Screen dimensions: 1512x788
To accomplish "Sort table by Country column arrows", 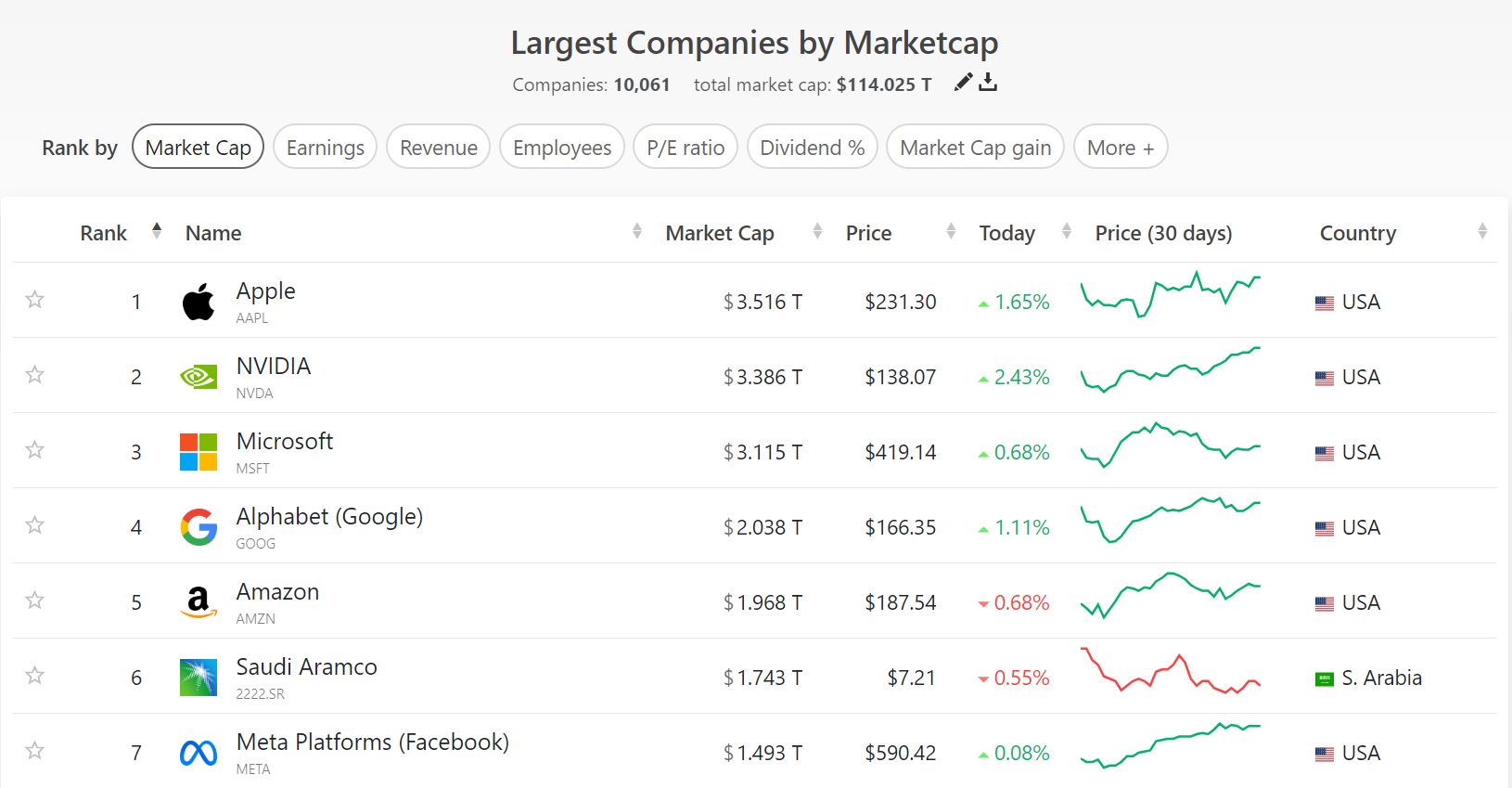I will (1482, 230).
